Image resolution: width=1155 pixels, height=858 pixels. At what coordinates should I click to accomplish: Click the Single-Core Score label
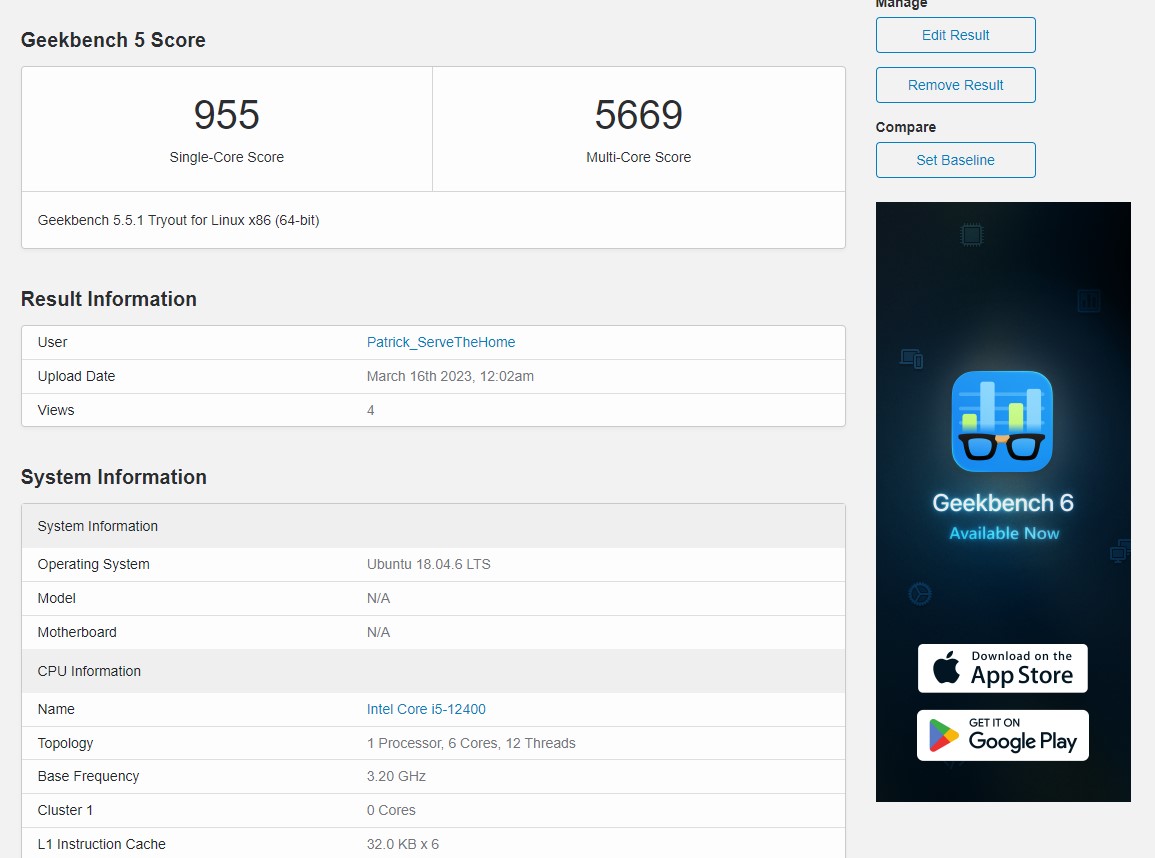tap(226, 158)
